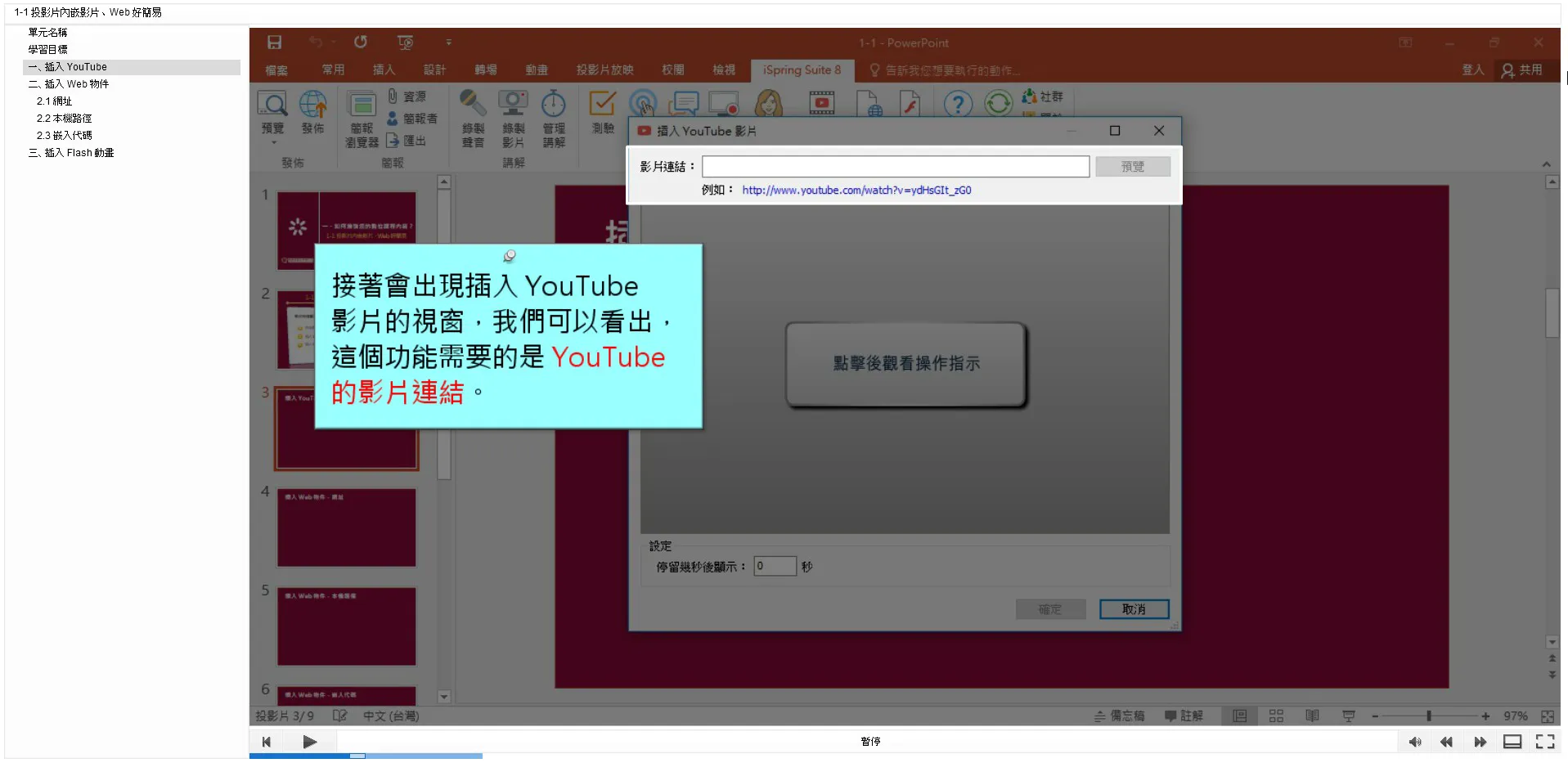This screenshot has height=763, width=1568.
Task: Mute audio with the speaker icon
Action: coord(1414,742)
